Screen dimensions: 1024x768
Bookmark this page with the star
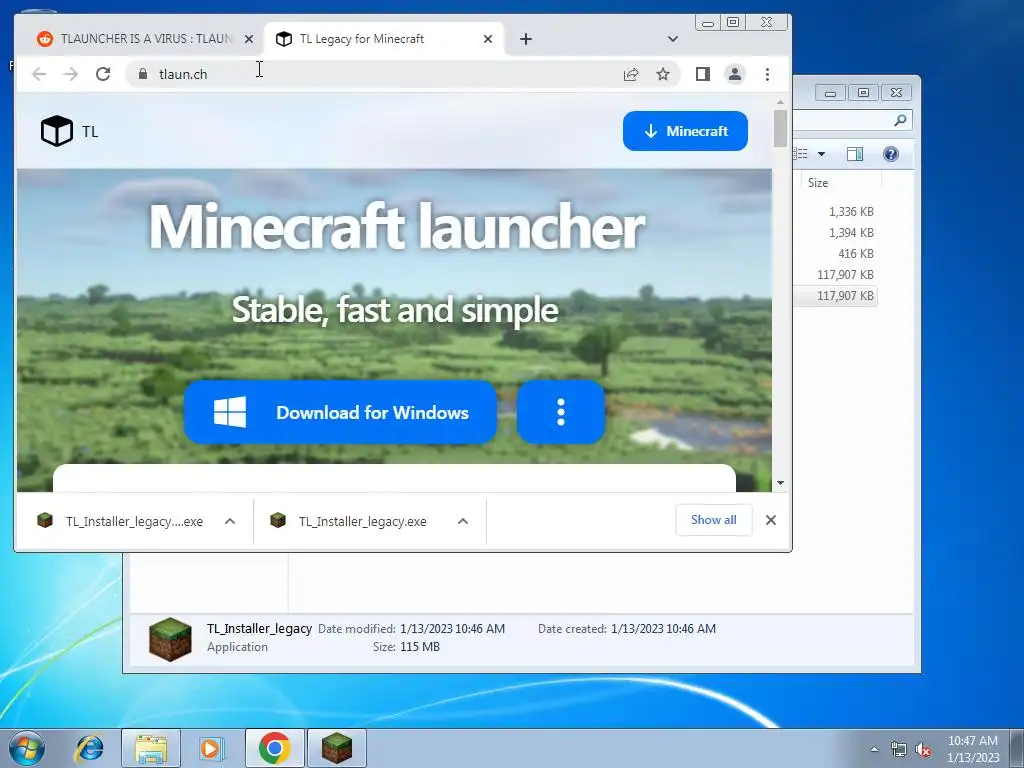(663, 74)
